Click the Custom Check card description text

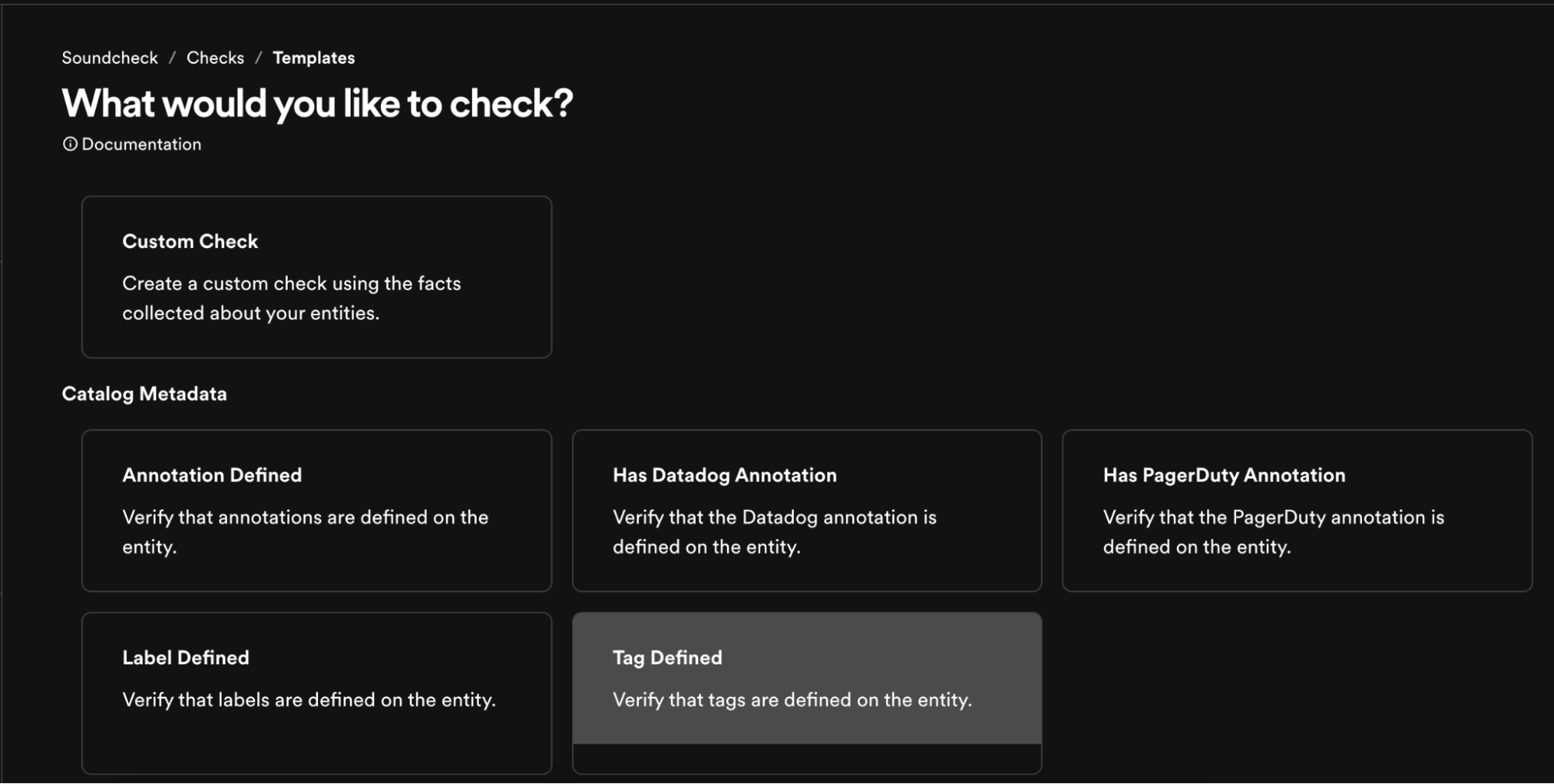pyautogui.click(x=292, y=298)
